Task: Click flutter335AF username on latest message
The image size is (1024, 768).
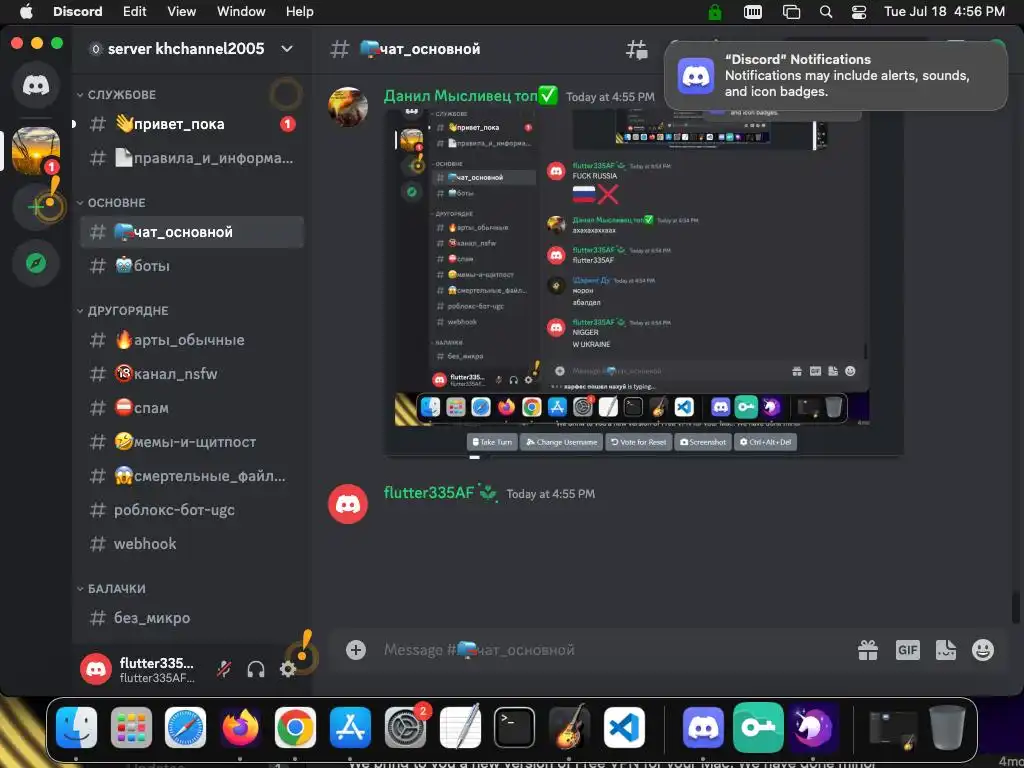Action: (x=428, y=493)
